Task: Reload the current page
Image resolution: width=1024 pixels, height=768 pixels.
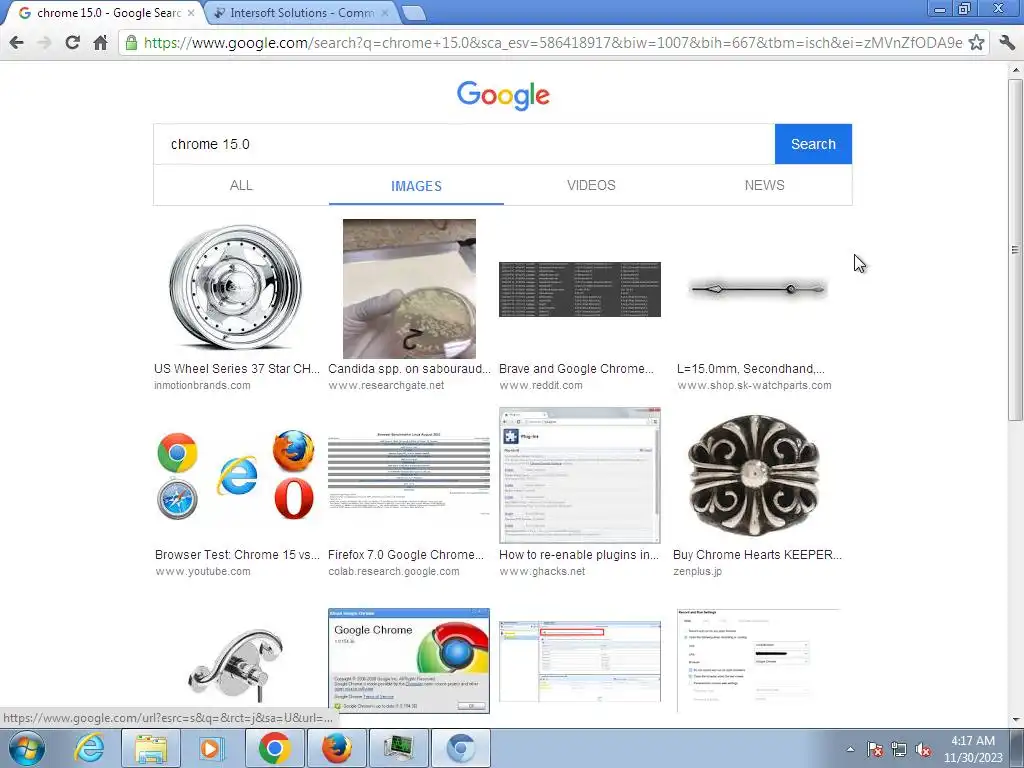Action: click(72, 43)
